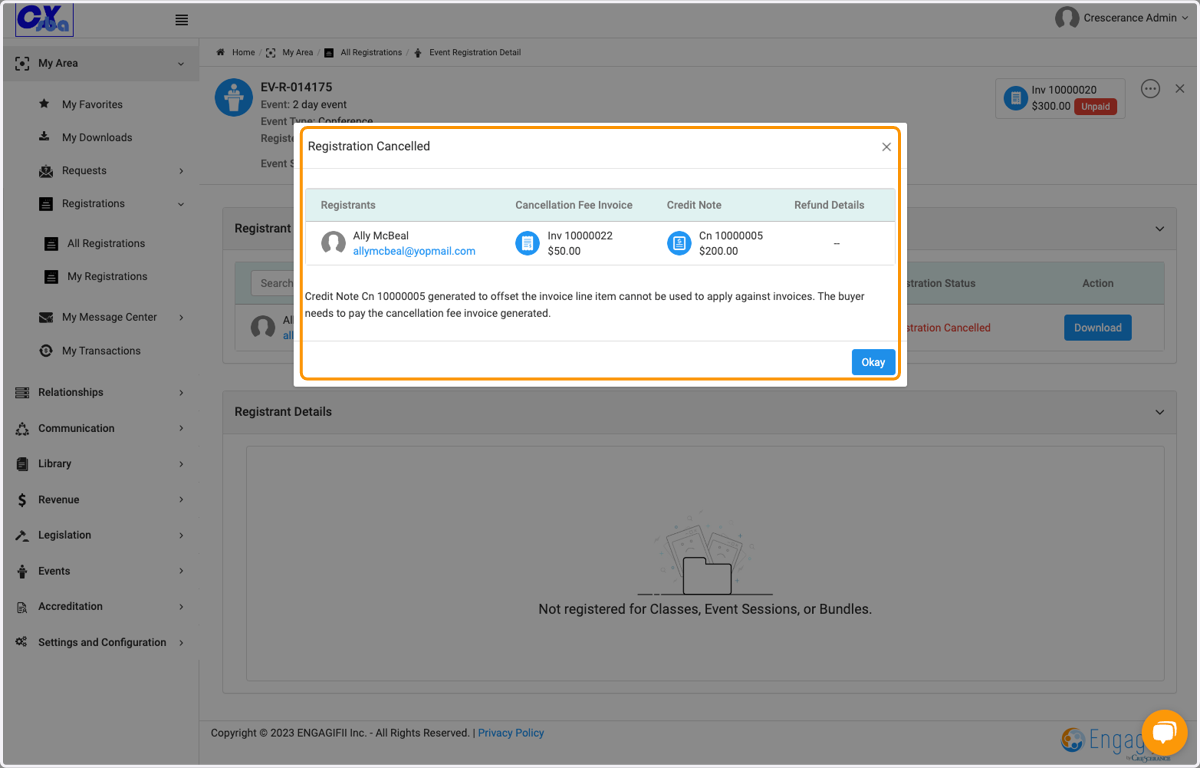Expand the Requests submenu
The height and width of the screenshot is (768, 1200).
(x=181, y=171)
